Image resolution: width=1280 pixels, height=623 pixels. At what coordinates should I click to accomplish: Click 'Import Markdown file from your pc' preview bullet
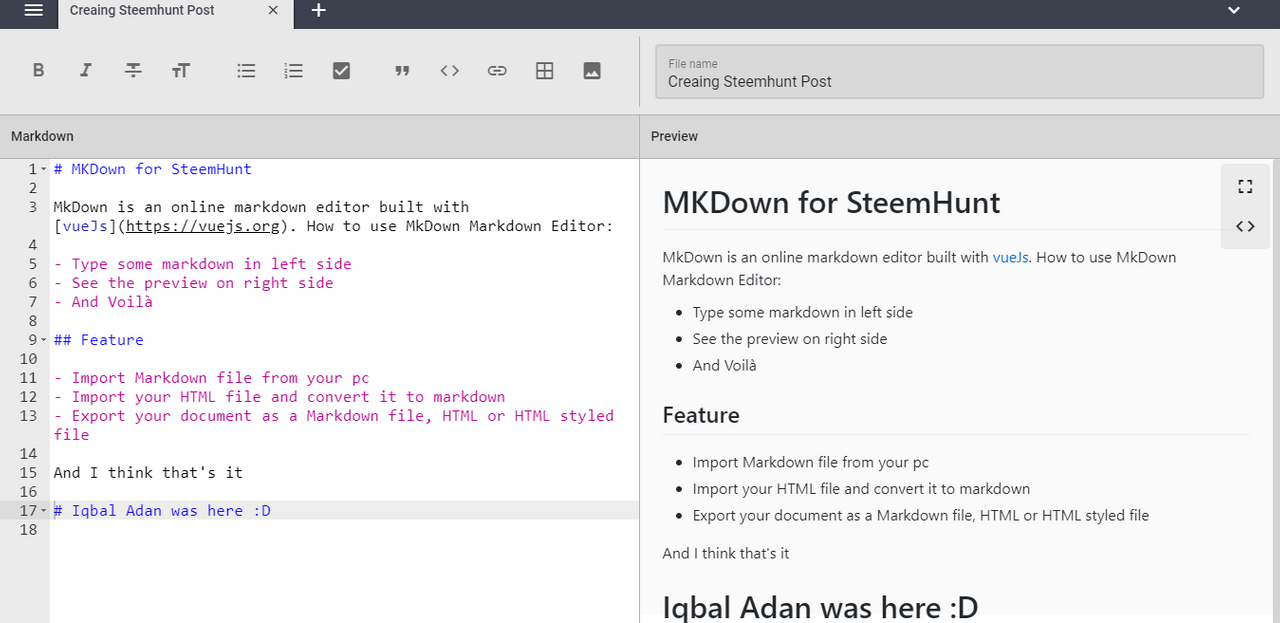click(x=811, y=462)
